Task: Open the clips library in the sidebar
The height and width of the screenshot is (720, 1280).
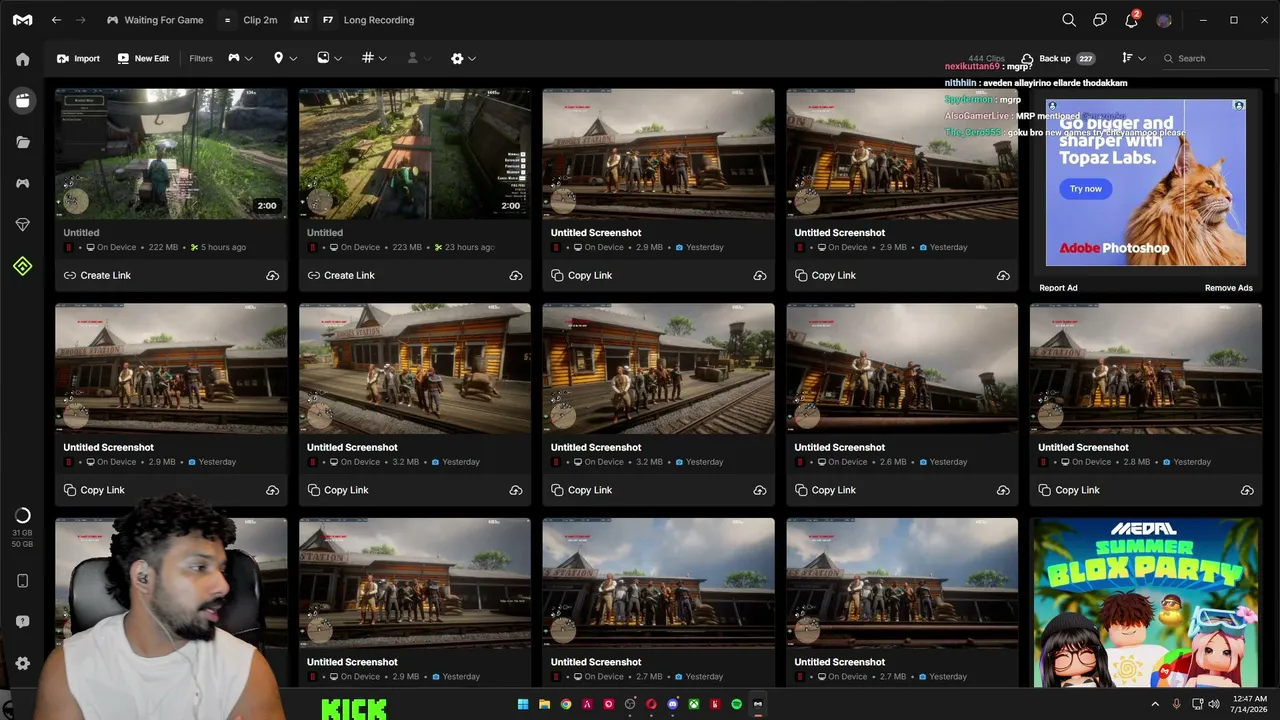Action: (x=22, y=100)
